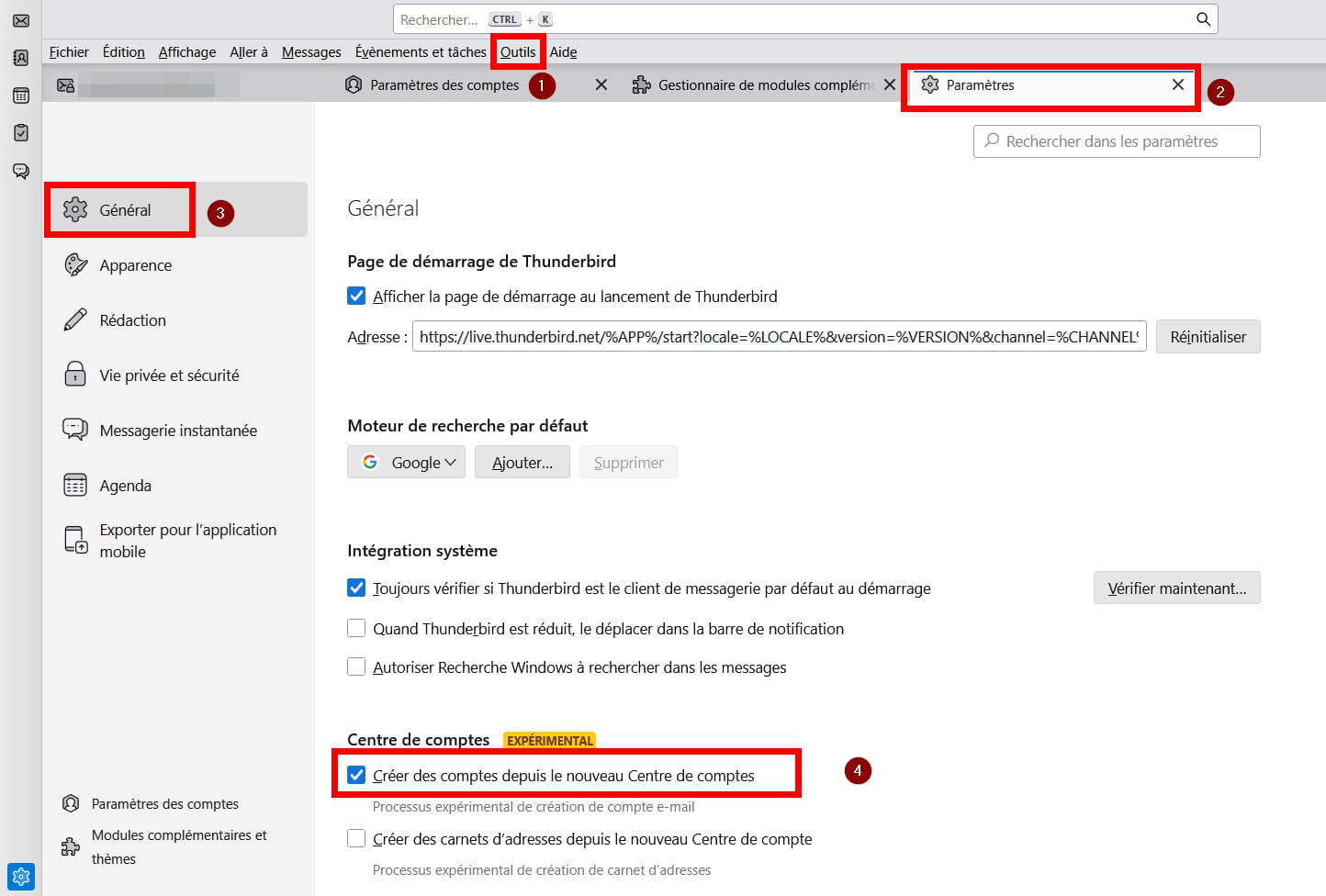Enable déplacer dans la barre de notification
The height and width of the screenshot is (896, 1326).
356,628
